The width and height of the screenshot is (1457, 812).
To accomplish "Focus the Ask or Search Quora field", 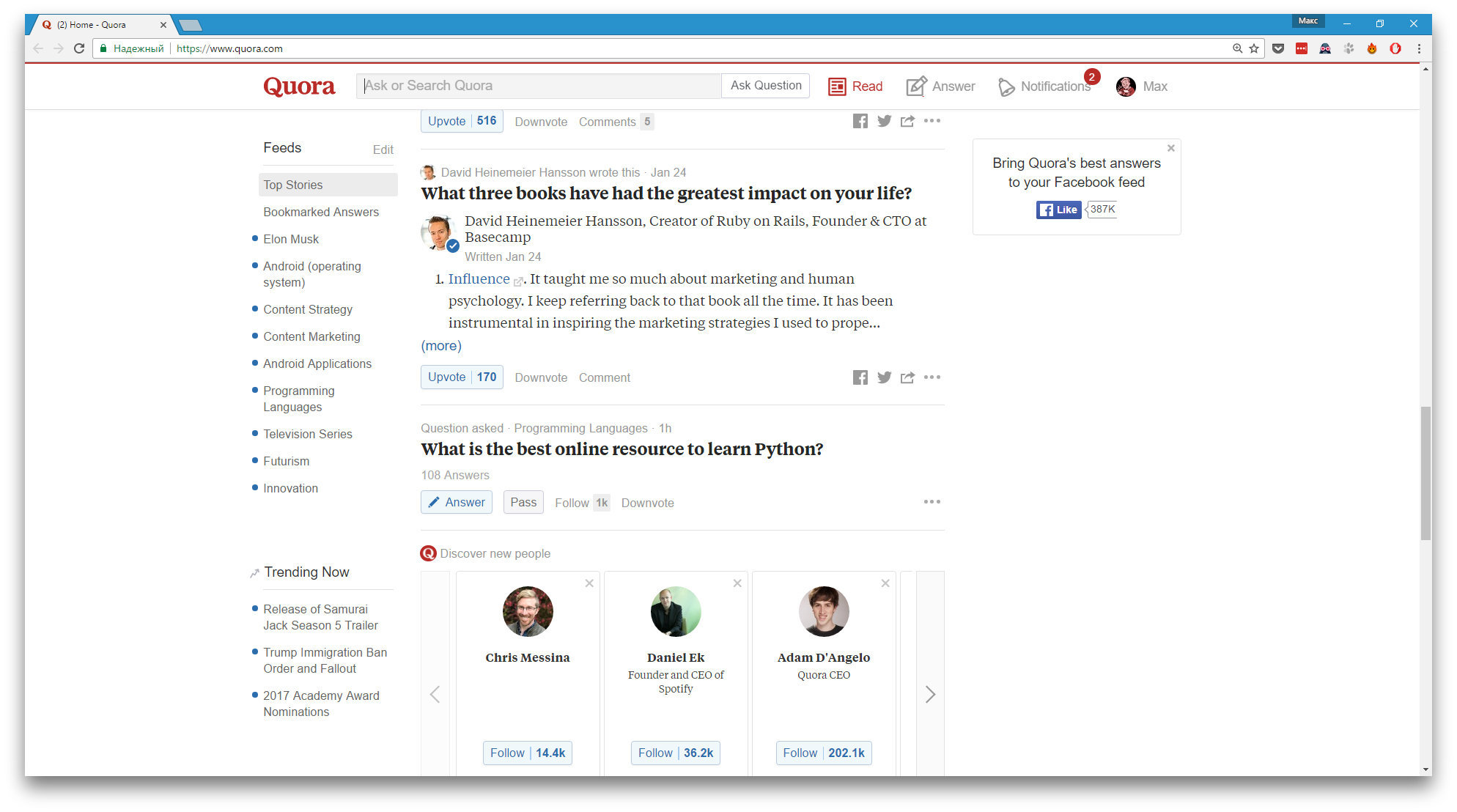I will click(x=538, y=86).
